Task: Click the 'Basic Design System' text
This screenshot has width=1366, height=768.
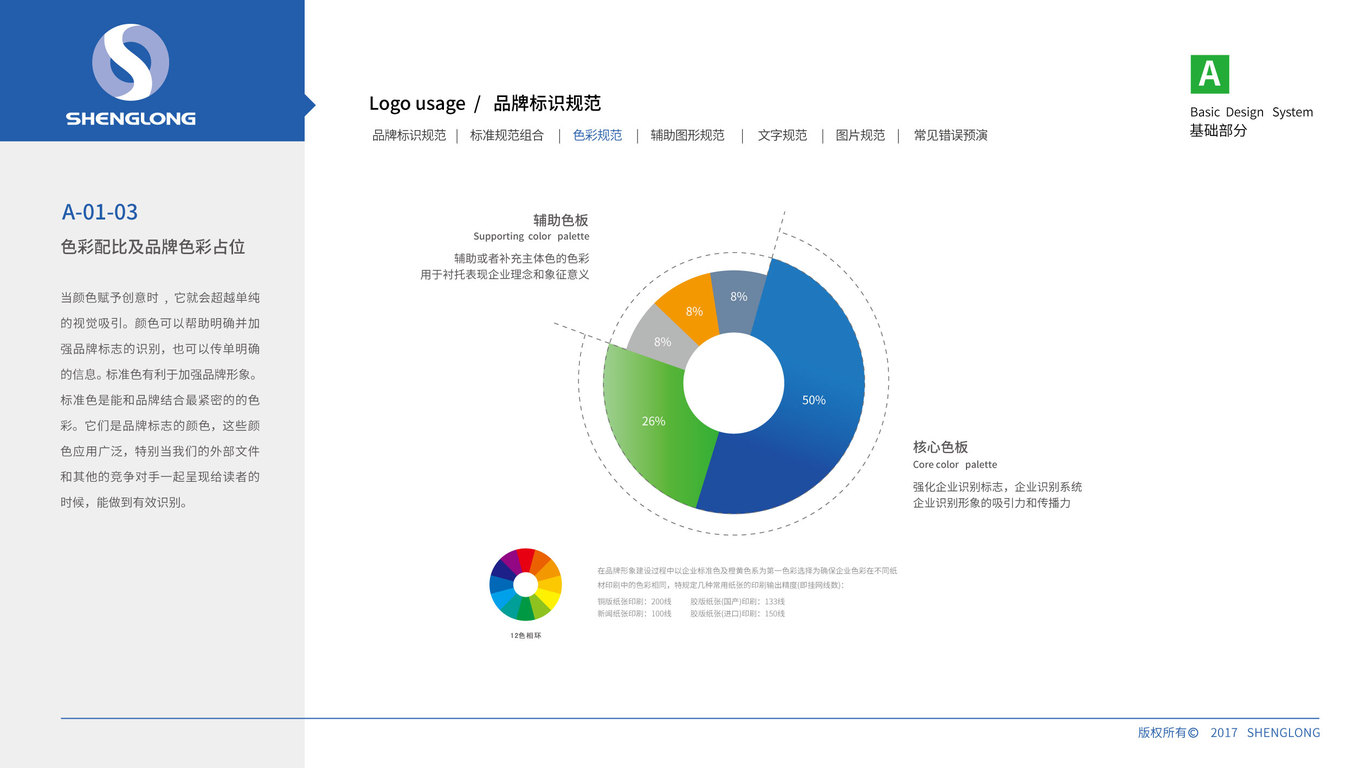Action: pyautogui.click(x=1251, y=112)
